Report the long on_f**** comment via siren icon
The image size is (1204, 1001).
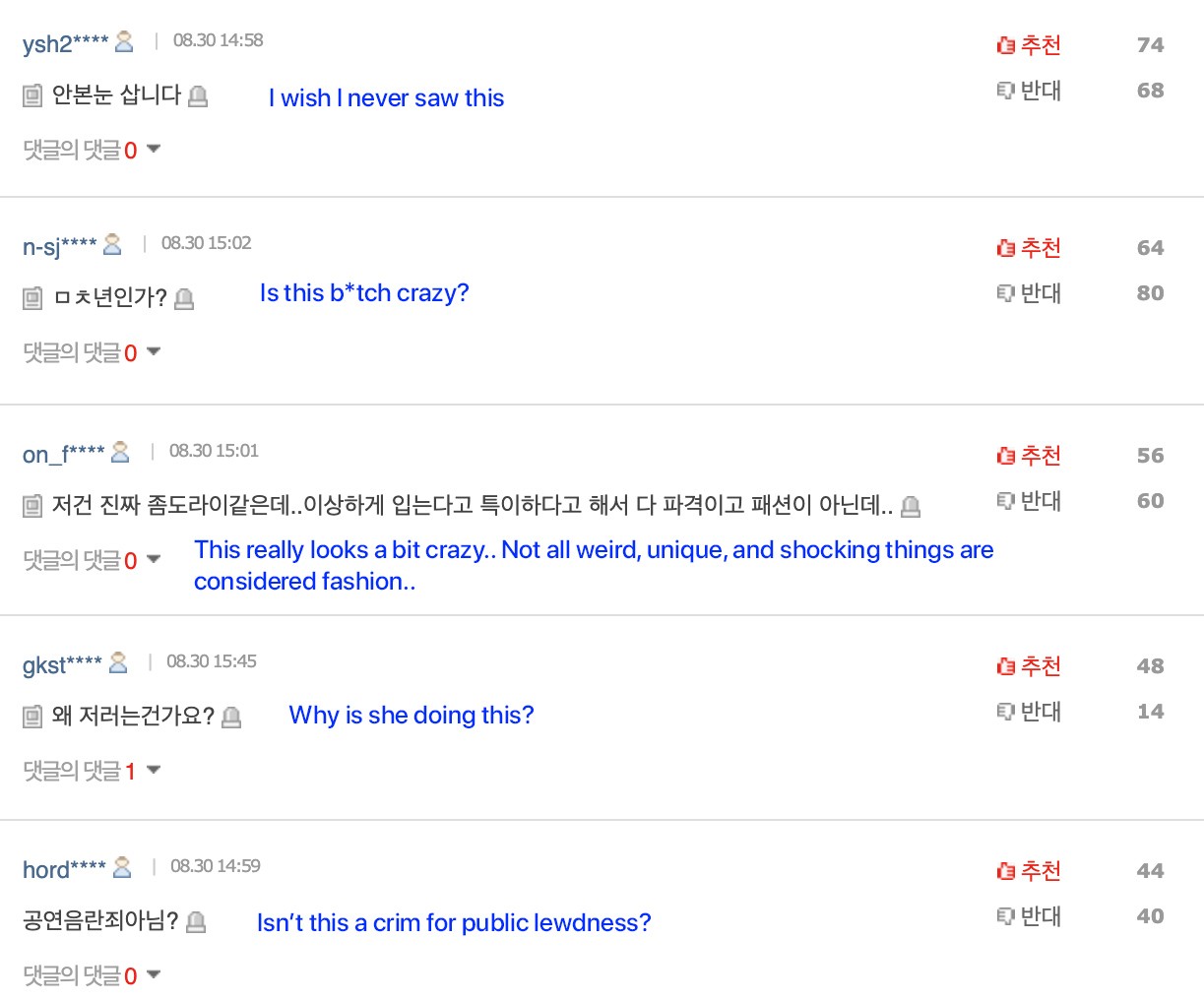[x=911, y=506]
